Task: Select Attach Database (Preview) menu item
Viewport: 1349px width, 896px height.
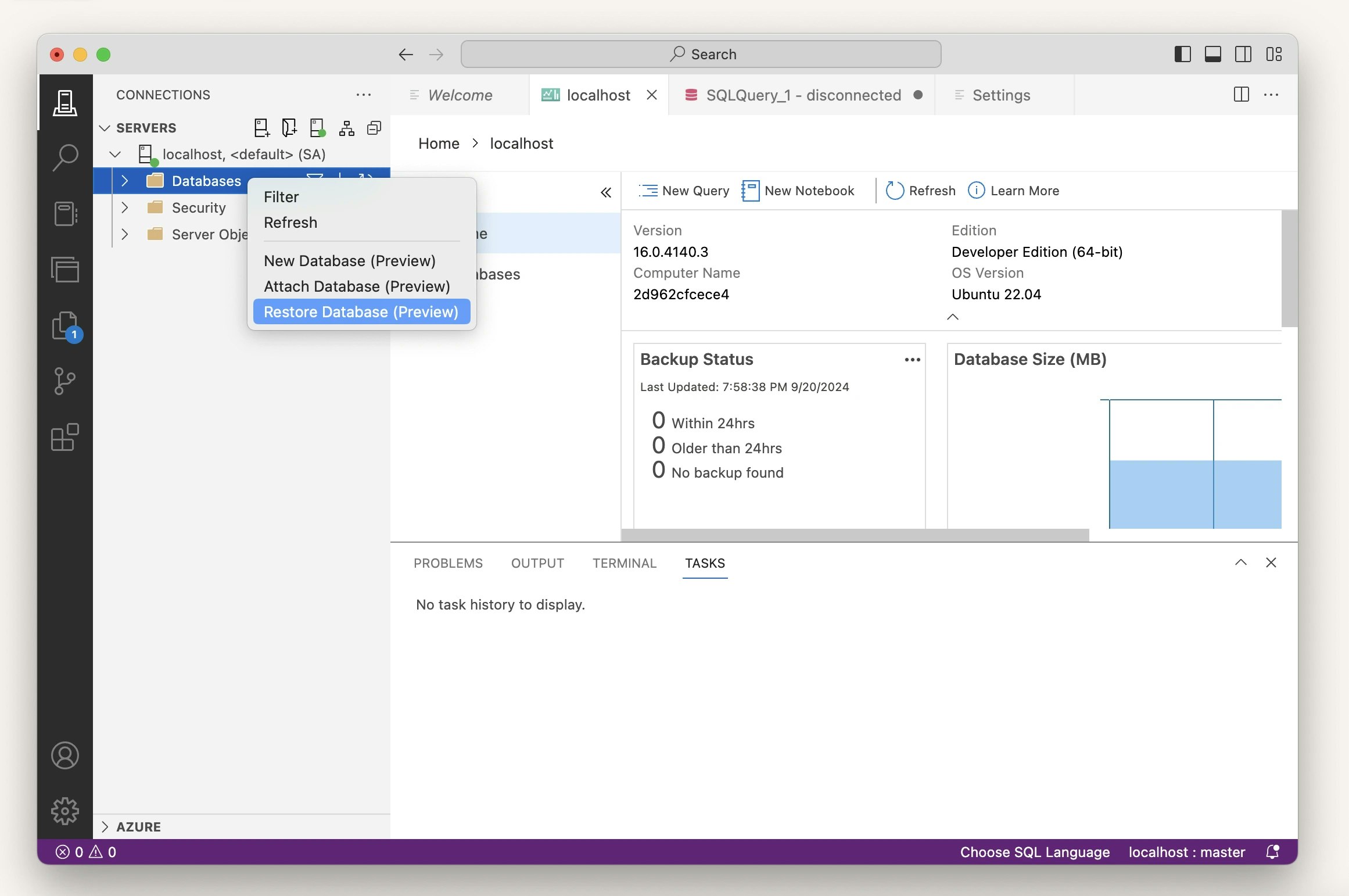Action: point(361,286)
